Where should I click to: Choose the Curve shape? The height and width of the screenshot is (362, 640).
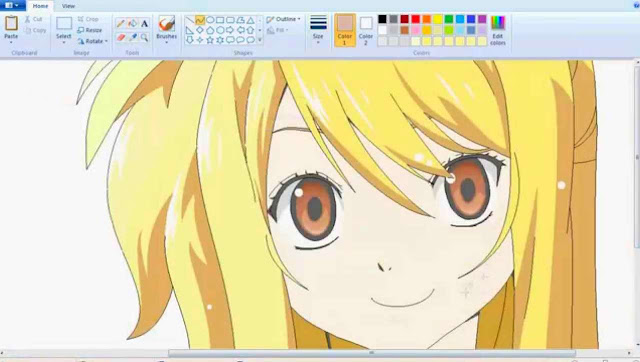pyautogui.click(x=200, y=20)
